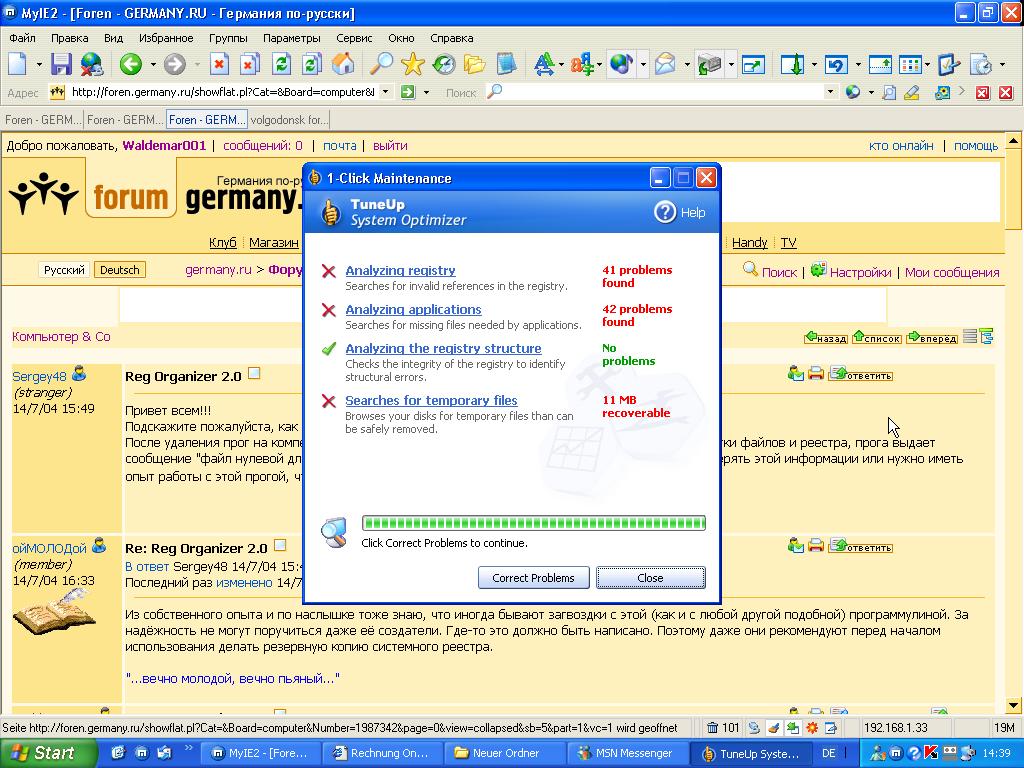
Task: Click printer icon in Reg Organizer 2.0 post
Action: click(x=816, y=374)
